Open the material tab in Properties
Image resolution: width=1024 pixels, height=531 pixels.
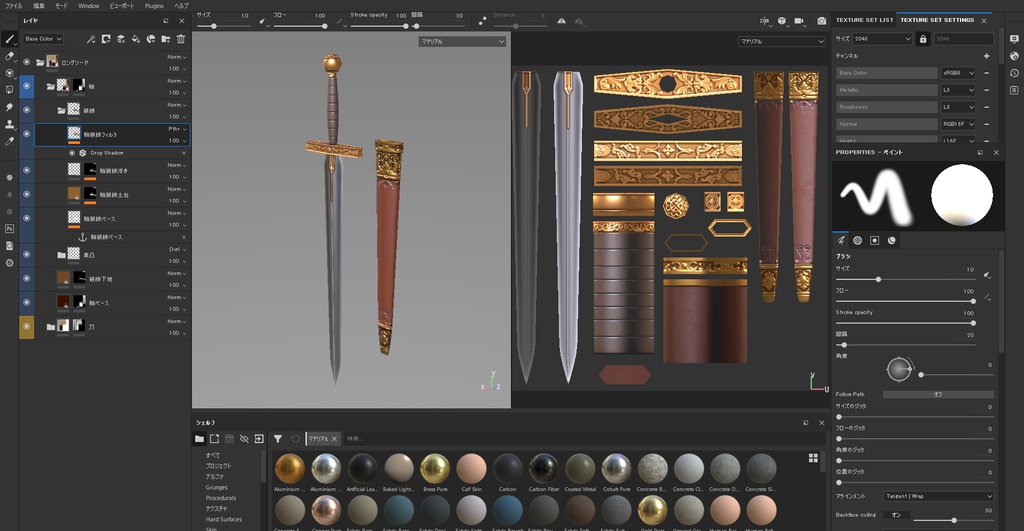click(x=891, y=240)
